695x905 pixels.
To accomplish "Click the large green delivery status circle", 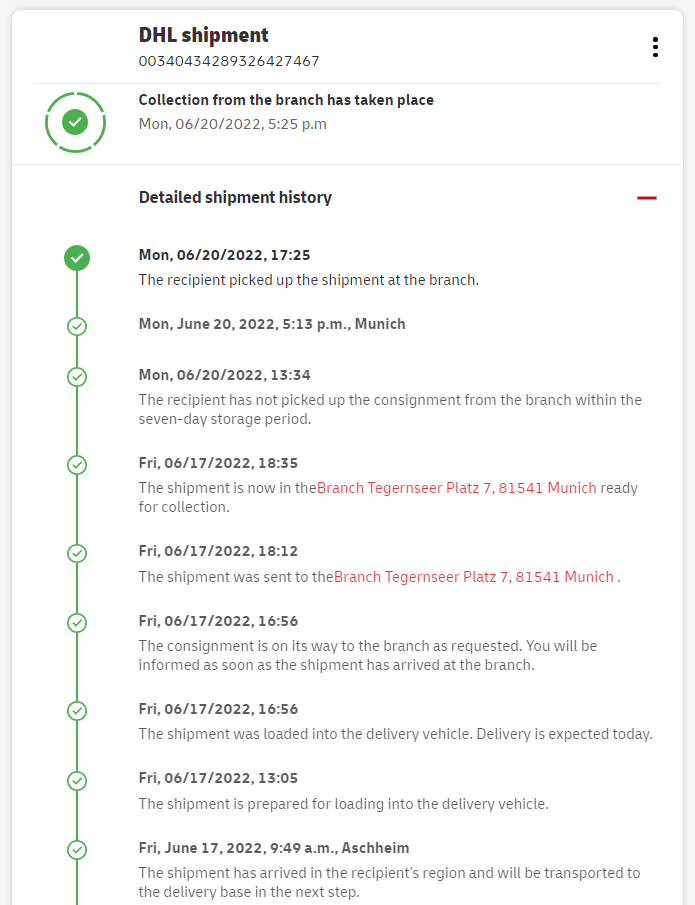I will [x=75, y=122].
